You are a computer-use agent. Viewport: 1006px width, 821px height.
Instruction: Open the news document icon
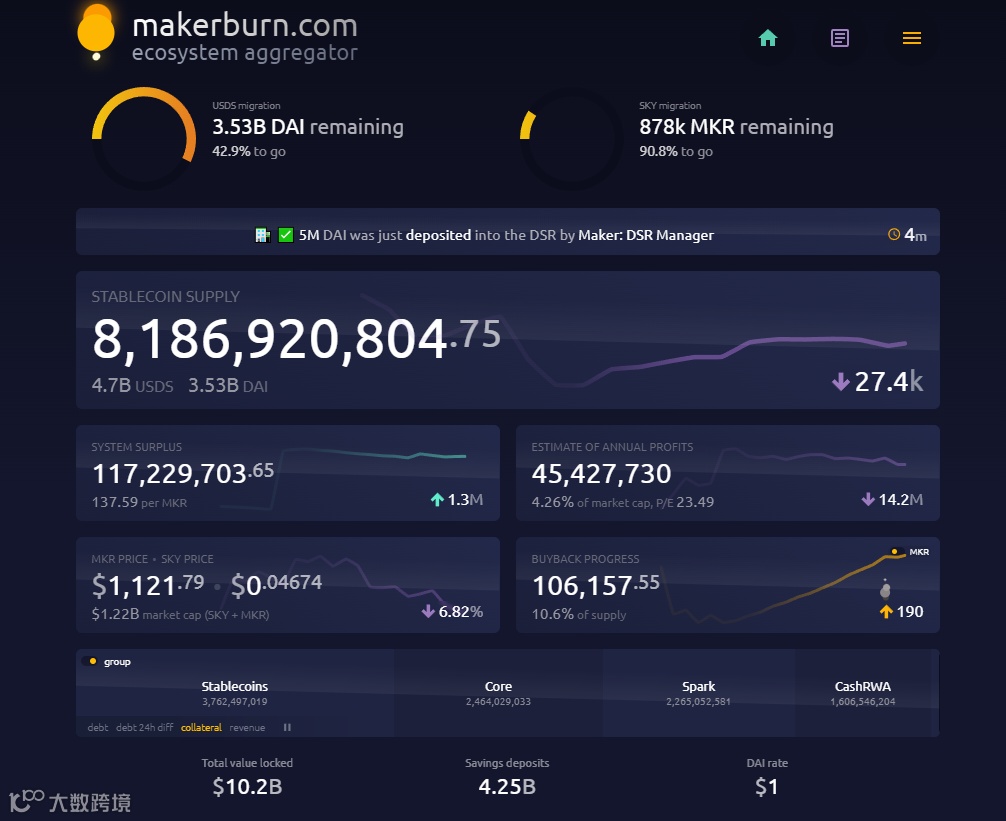click(x=839, y=38)
